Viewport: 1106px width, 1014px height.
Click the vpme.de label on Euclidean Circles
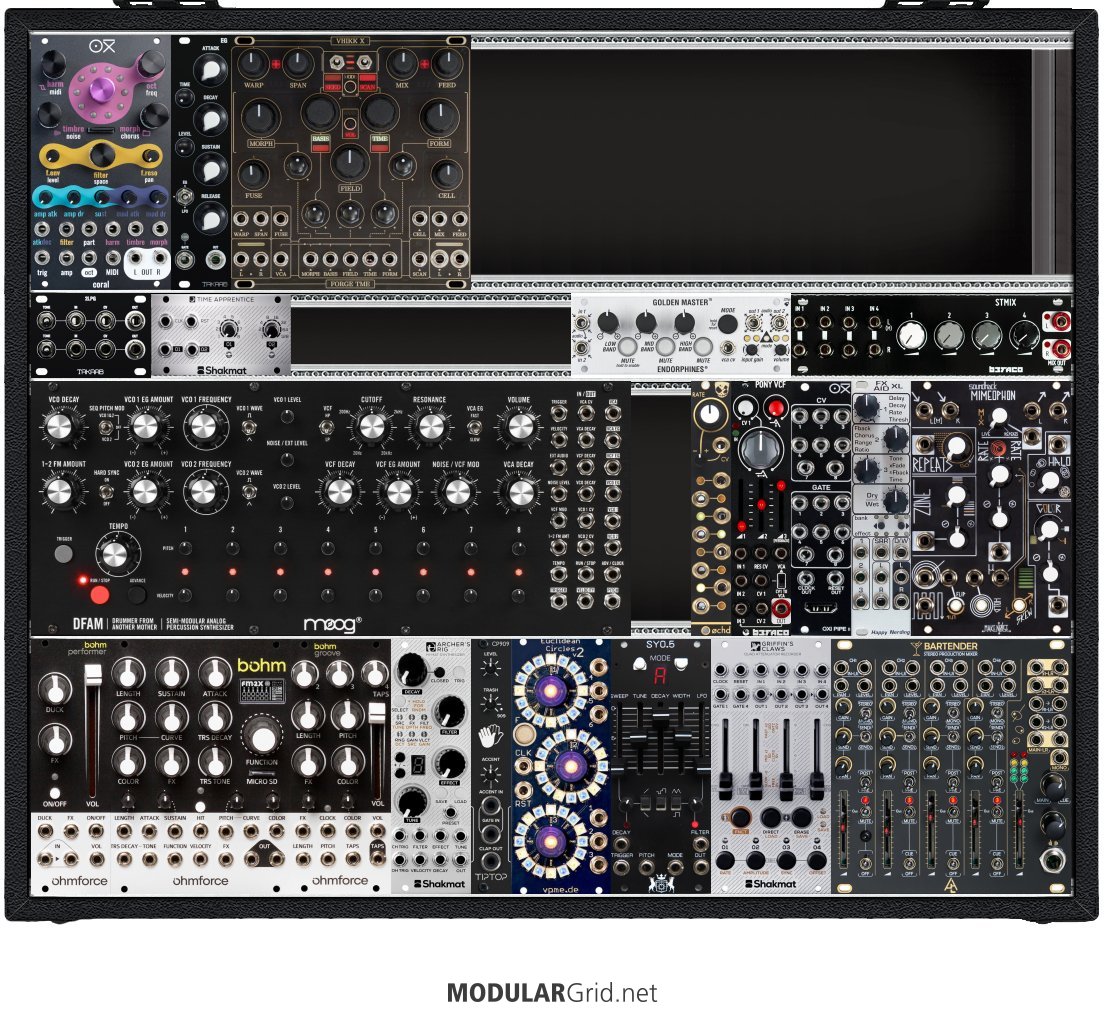[x=561, y=888]
